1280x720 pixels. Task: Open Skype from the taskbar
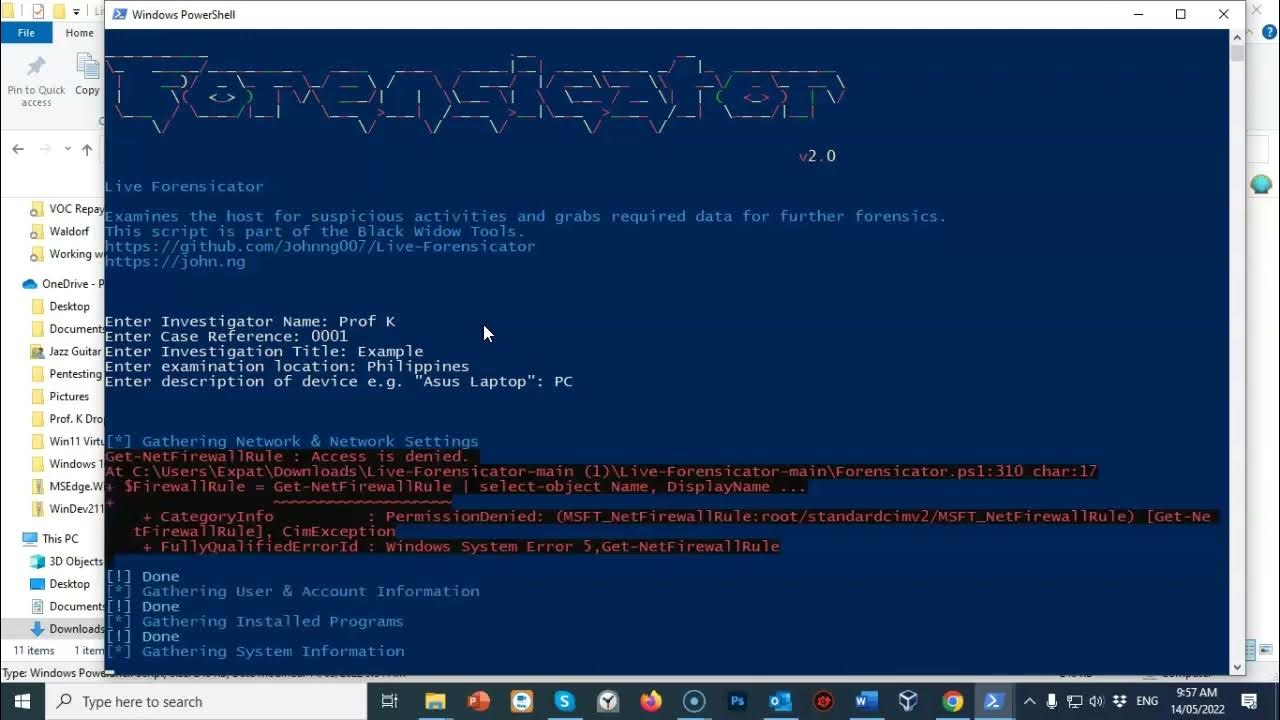pyautogui.click(x=564, y=701)
